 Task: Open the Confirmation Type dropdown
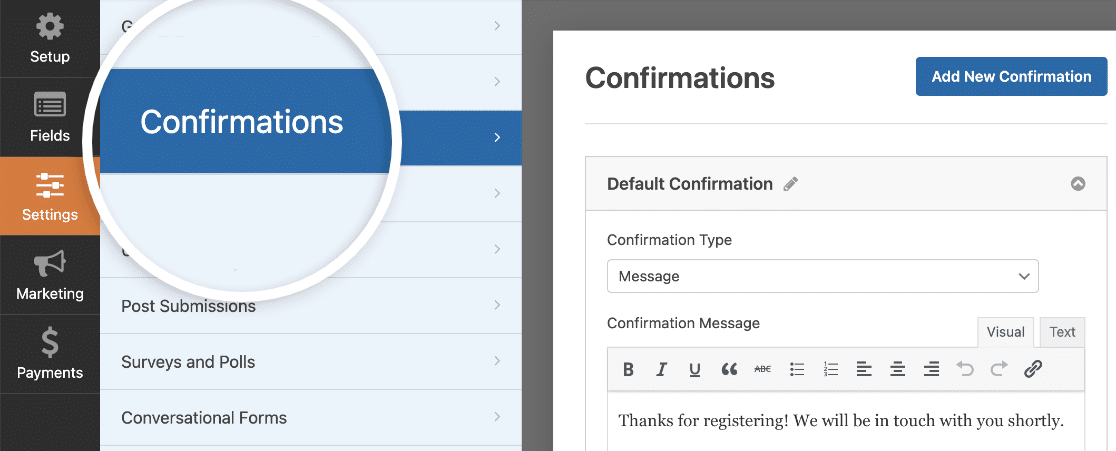(823, 276)
